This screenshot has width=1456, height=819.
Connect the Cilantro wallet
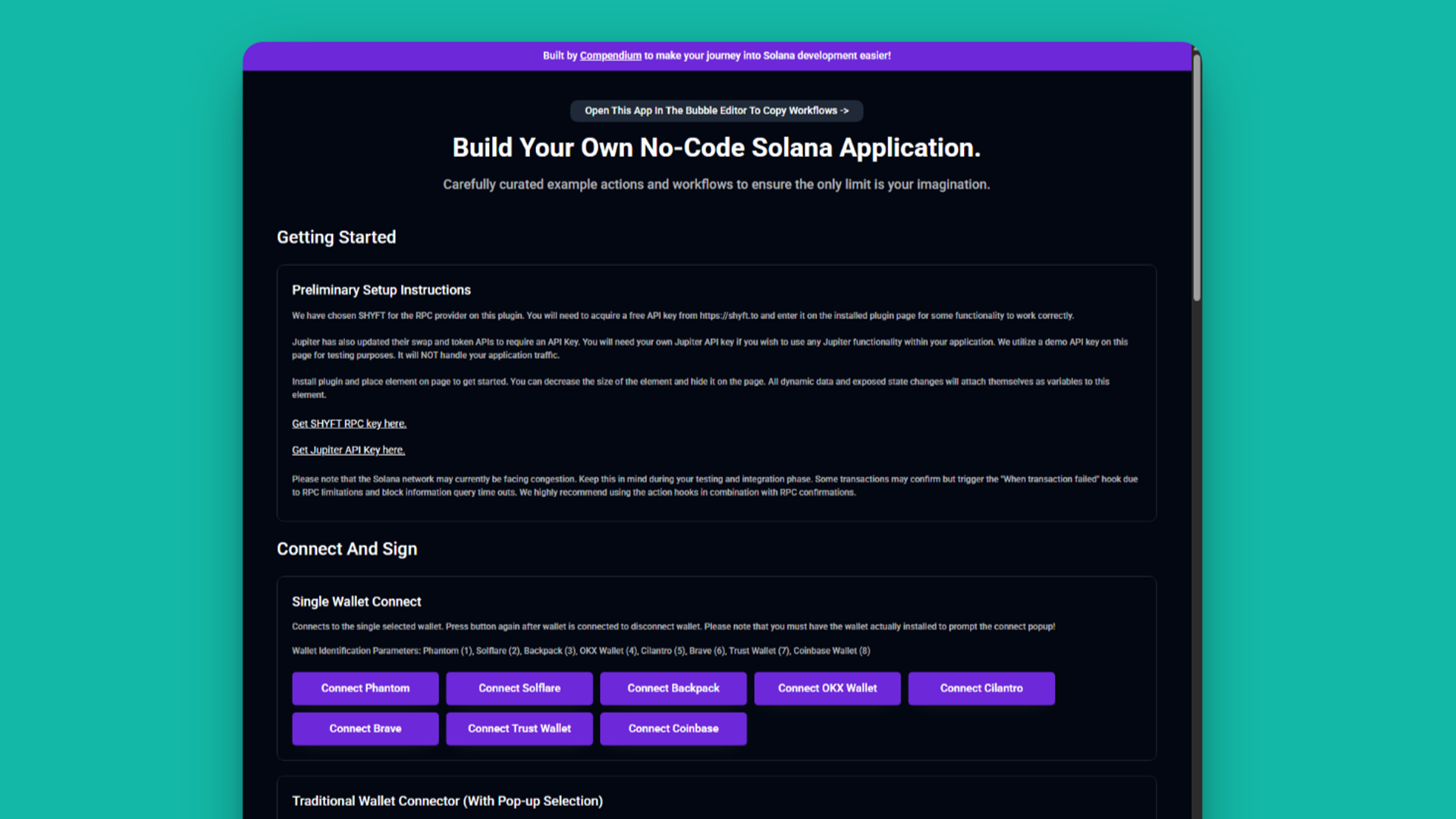tap(981, 688)
